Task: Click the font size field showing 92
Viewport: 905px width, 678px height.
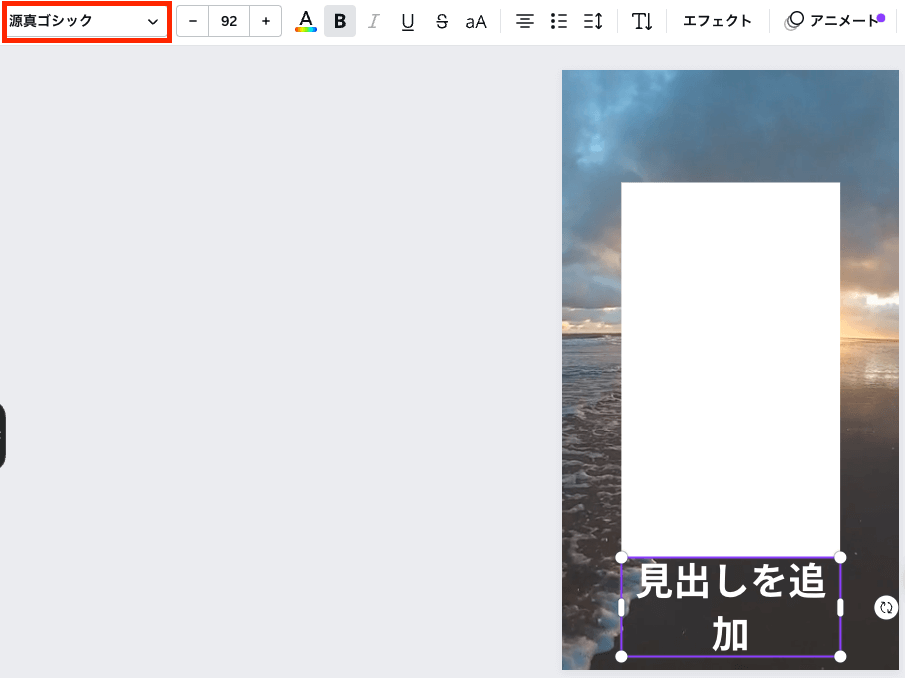Action: [229, 21]
